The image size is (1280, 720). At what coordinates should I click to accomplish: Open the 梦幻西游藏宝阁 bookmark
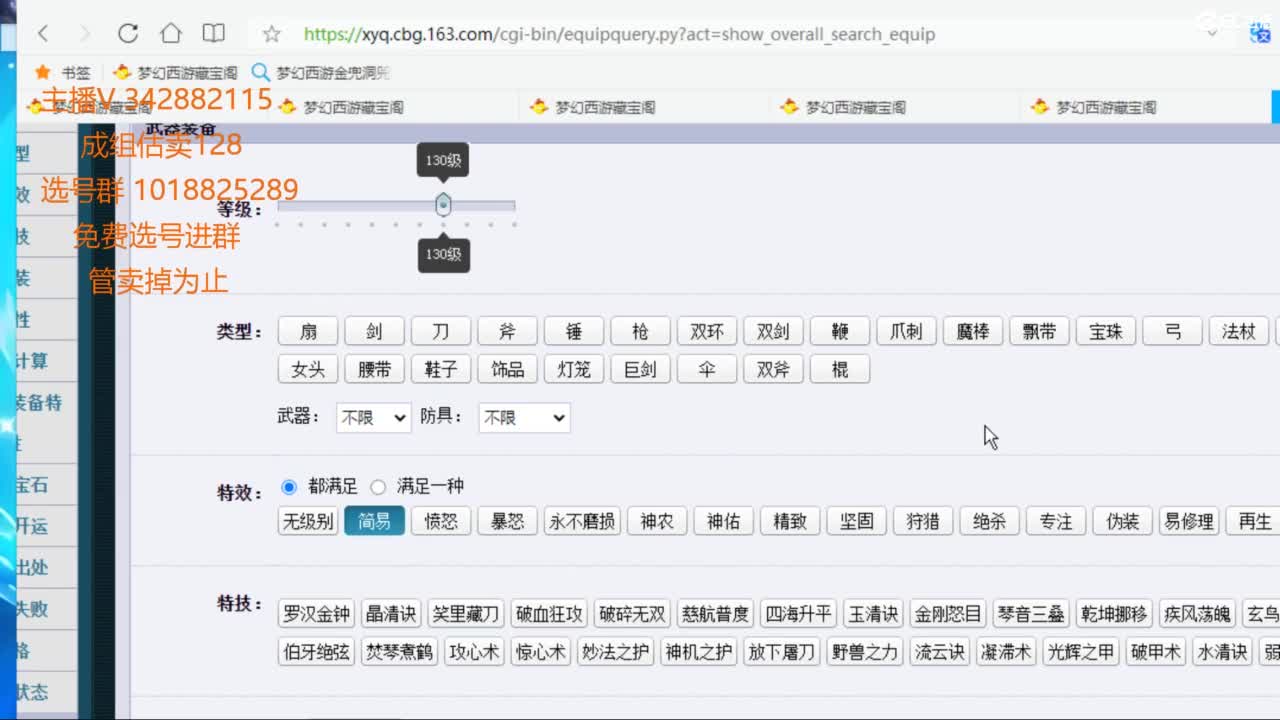(x=175, y=72)
